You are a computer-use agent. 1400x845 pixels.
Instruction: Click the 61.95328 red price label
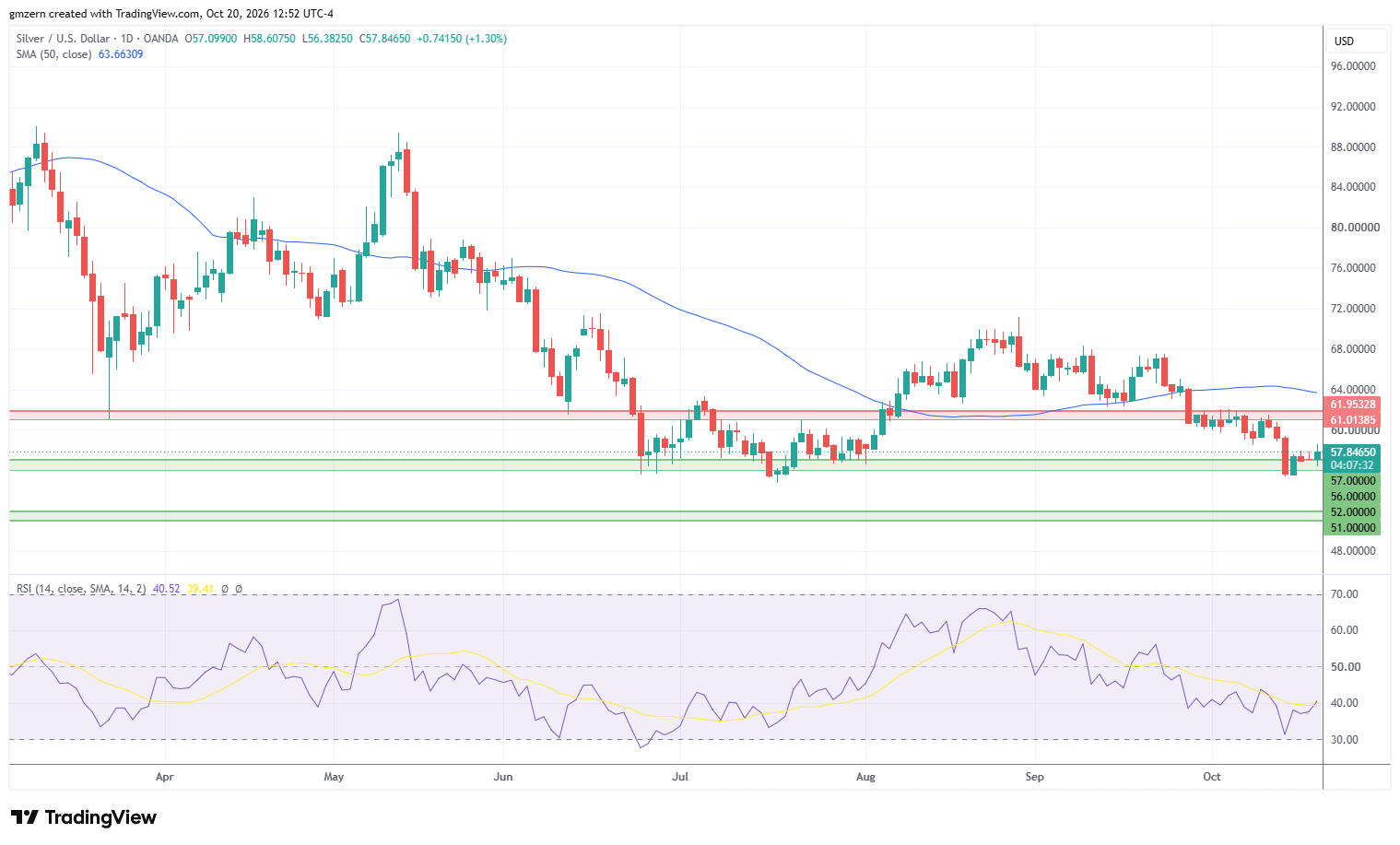1352,405
